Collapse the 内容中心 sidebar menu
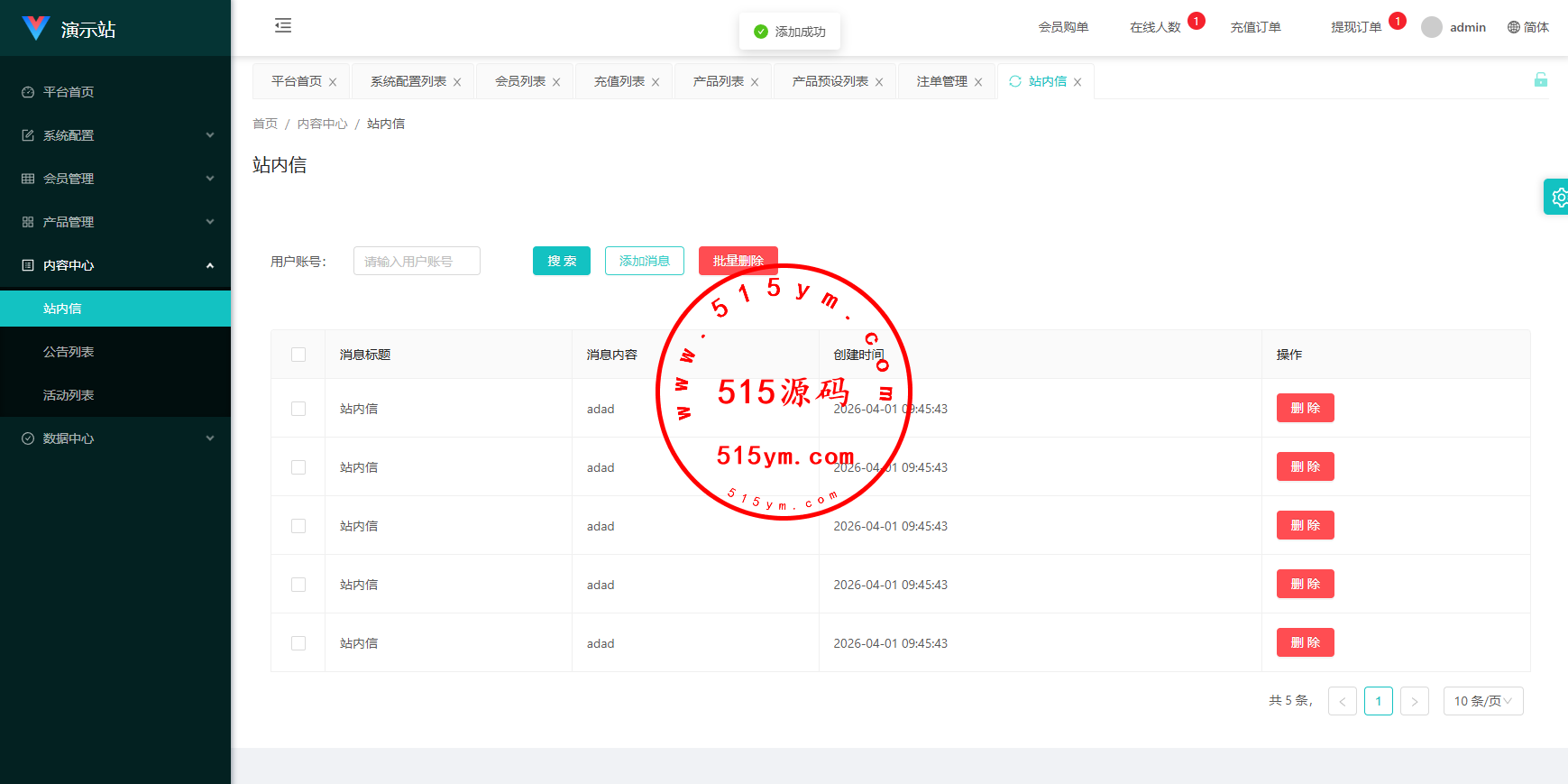The image size is (1568, 784). point(115,265)
